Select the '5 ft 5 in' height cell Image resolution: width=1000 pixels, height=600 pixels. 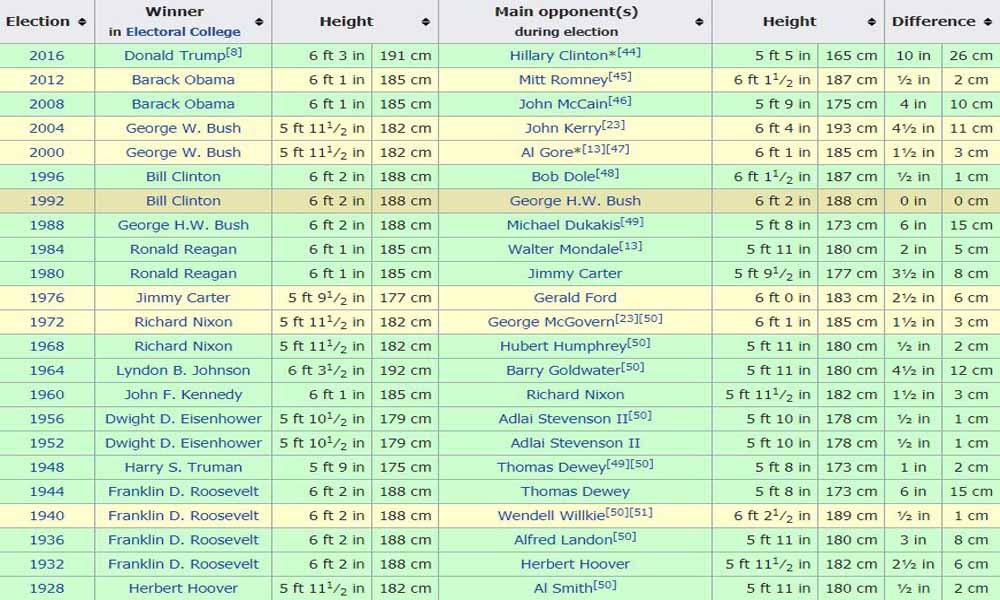coord(765,55)
